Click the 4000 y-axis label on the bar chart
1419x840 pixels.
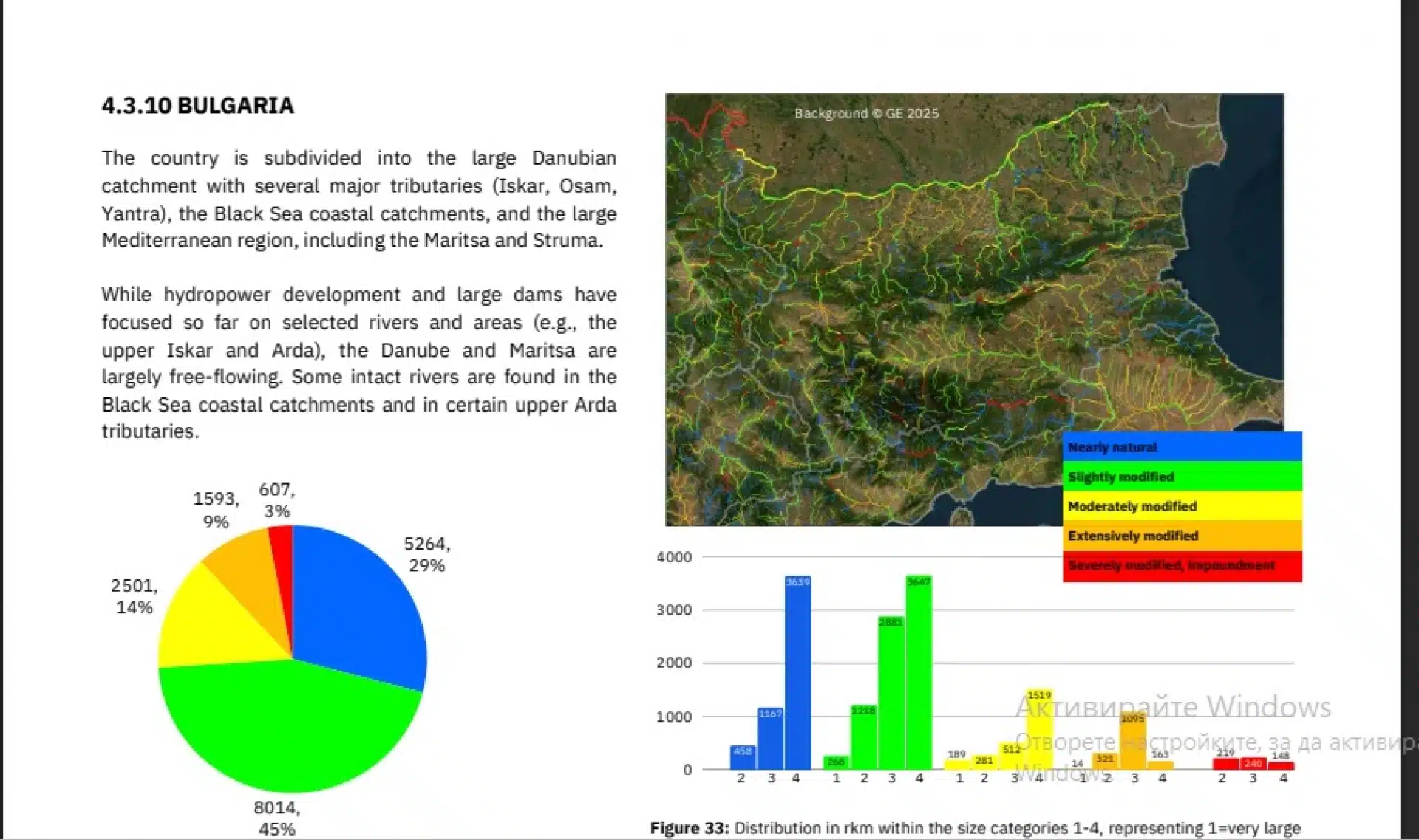click(674, 557)
